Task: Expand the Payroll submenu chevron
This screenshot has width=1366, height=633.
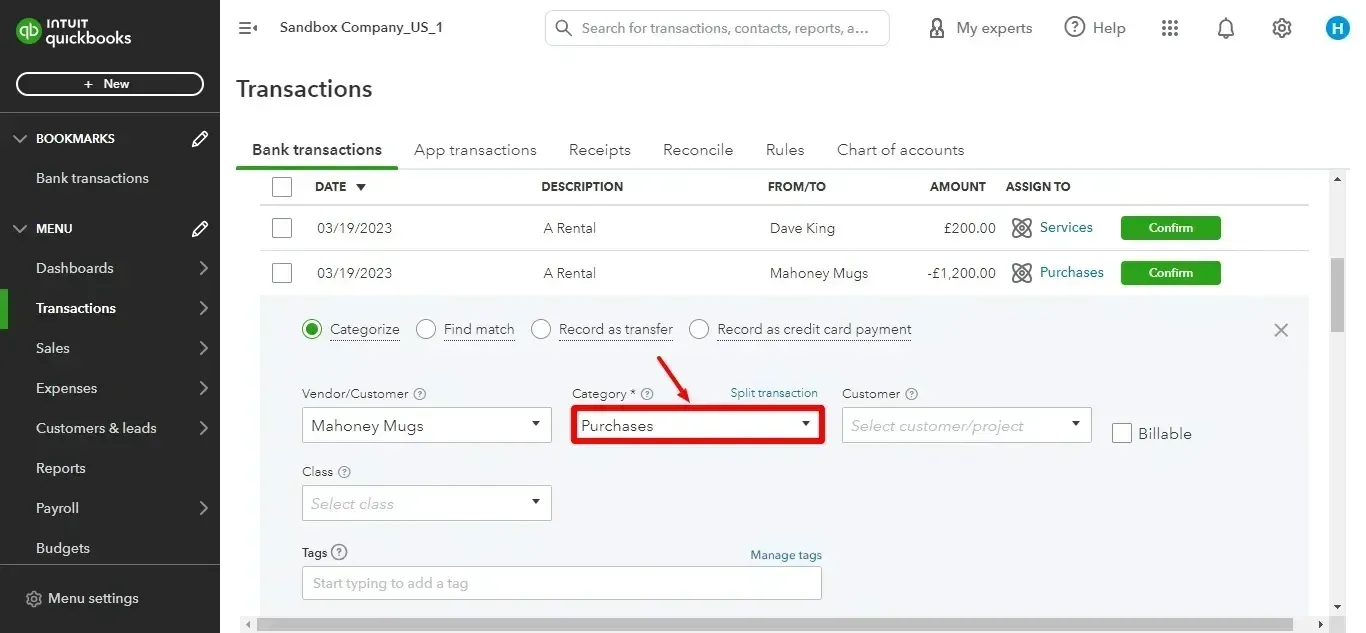Action: 203,508
